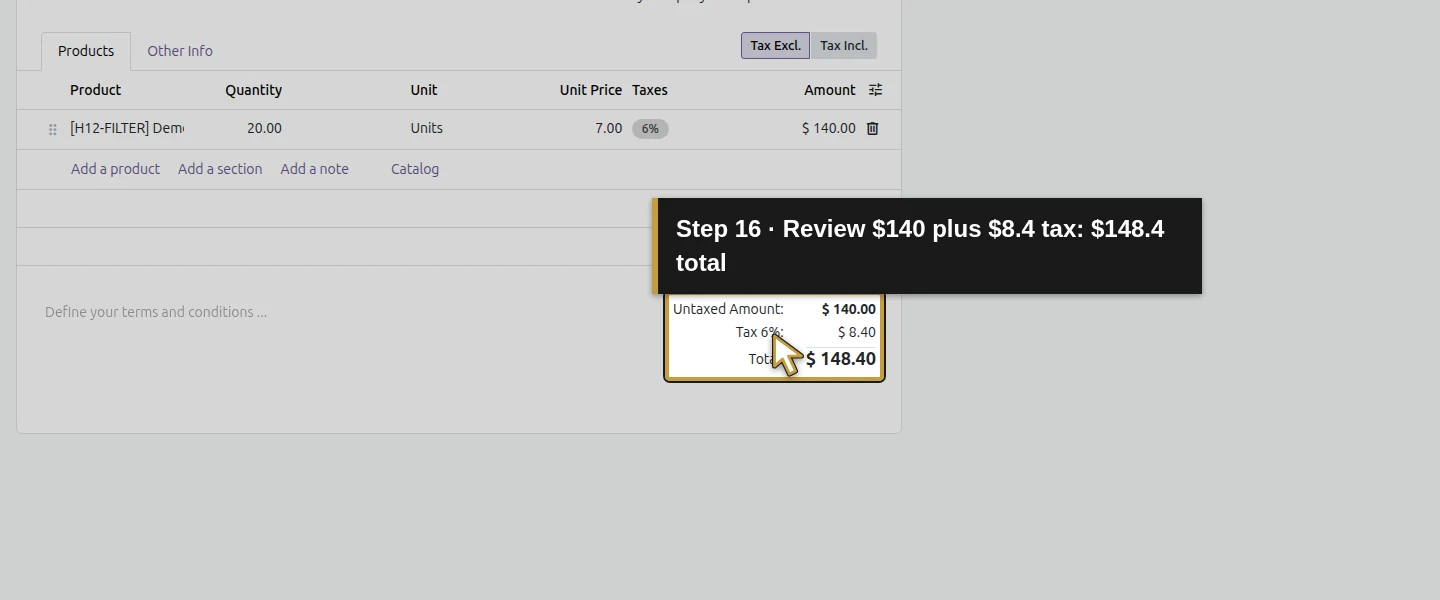Select the Quantity column header

pyautogui.click(x=253, y=90)
